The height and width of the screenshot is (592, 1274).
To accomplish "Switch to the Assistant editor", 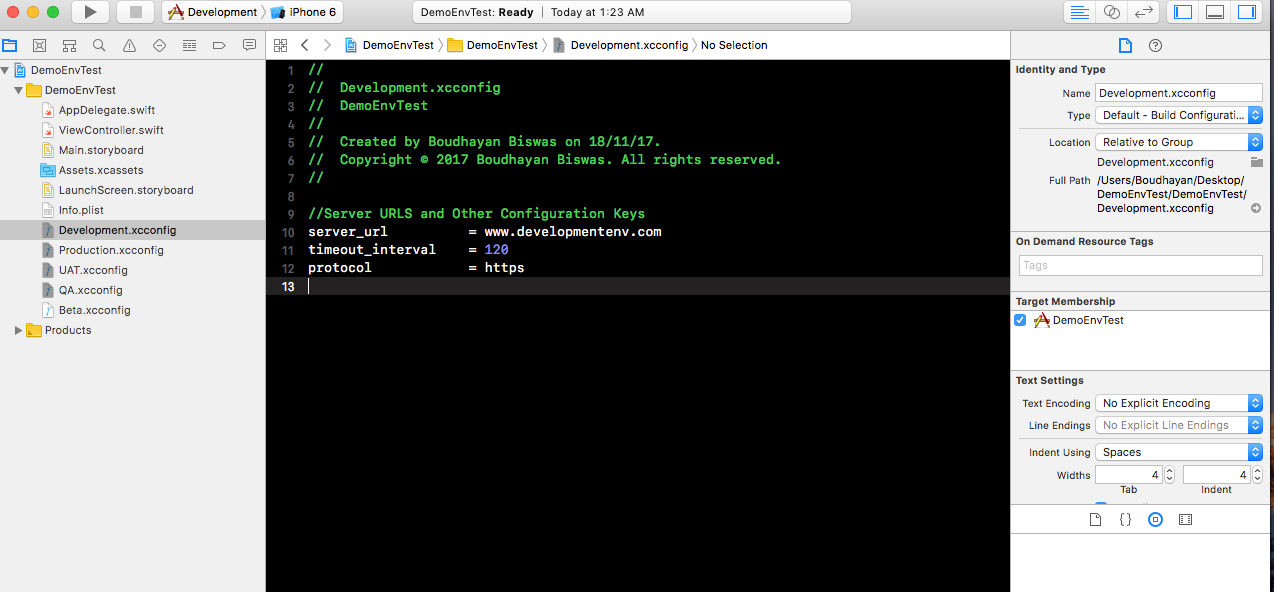I will coord(1112,12).
